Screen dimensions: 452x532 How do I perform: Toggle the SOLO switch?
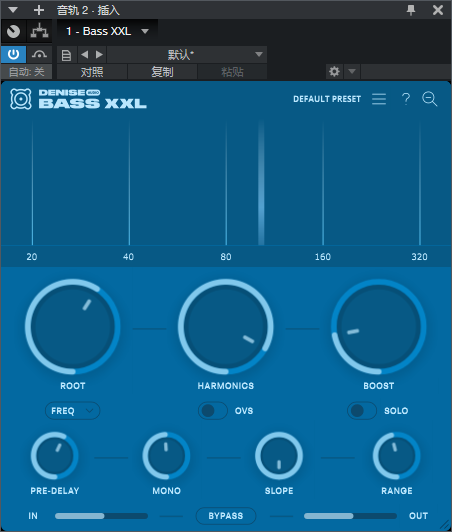click(x=362, y=411)
